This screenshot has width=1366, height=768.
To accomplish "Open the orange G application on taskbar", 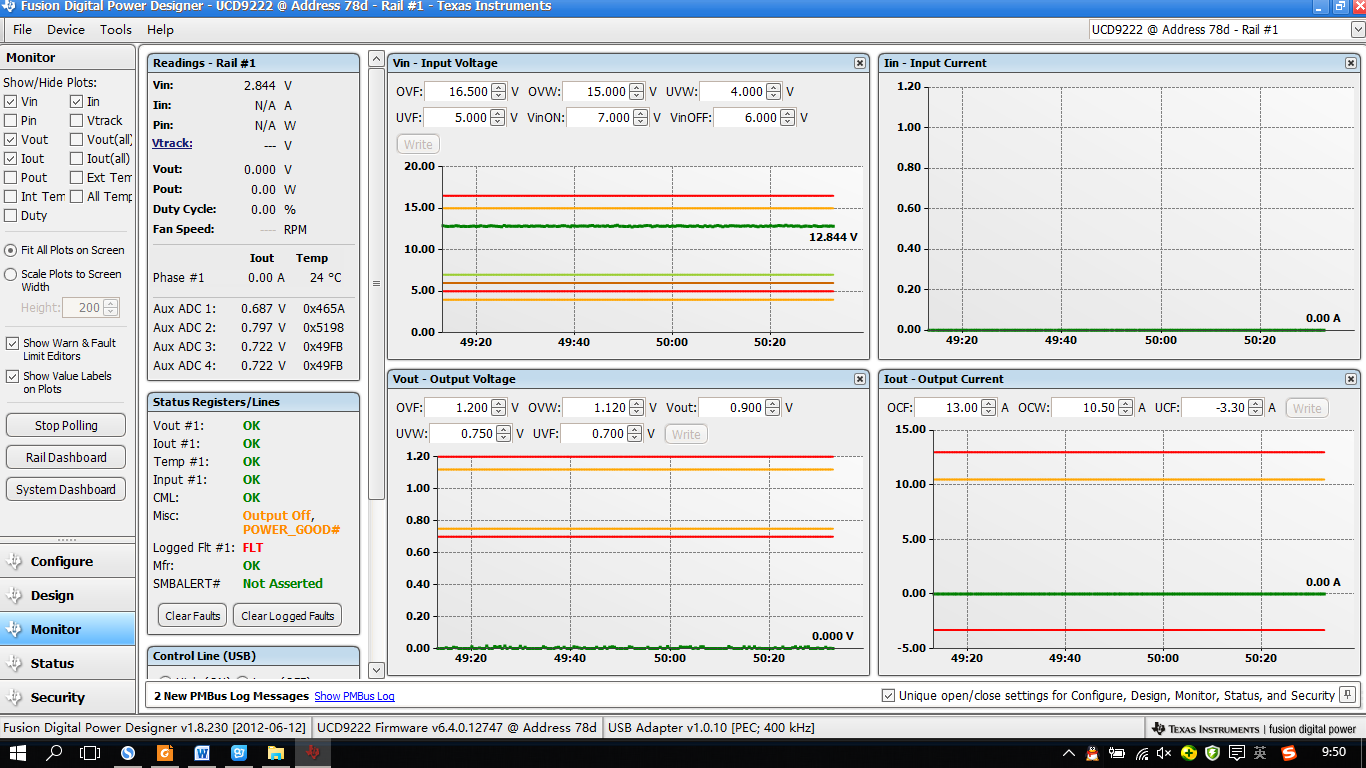I will pos(165,752).
